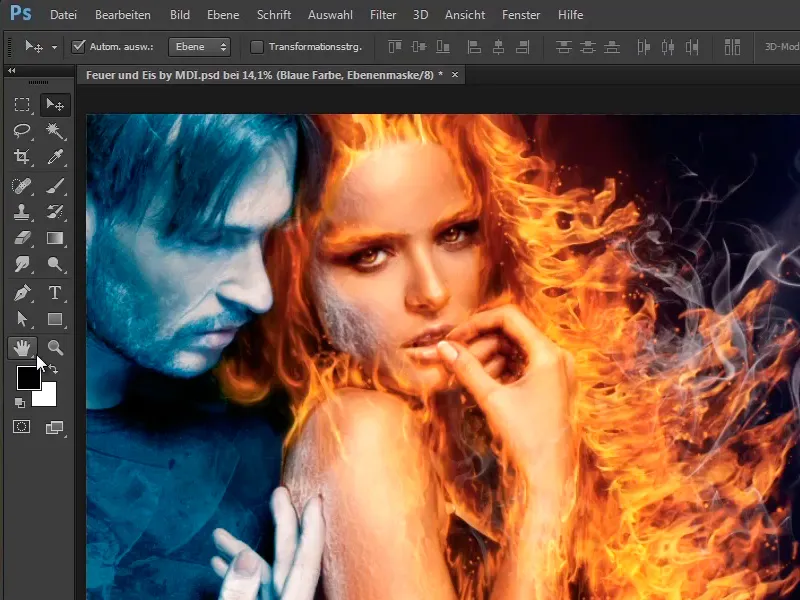
Task: Align bottom edges of layers
Action: pos(443,47)
